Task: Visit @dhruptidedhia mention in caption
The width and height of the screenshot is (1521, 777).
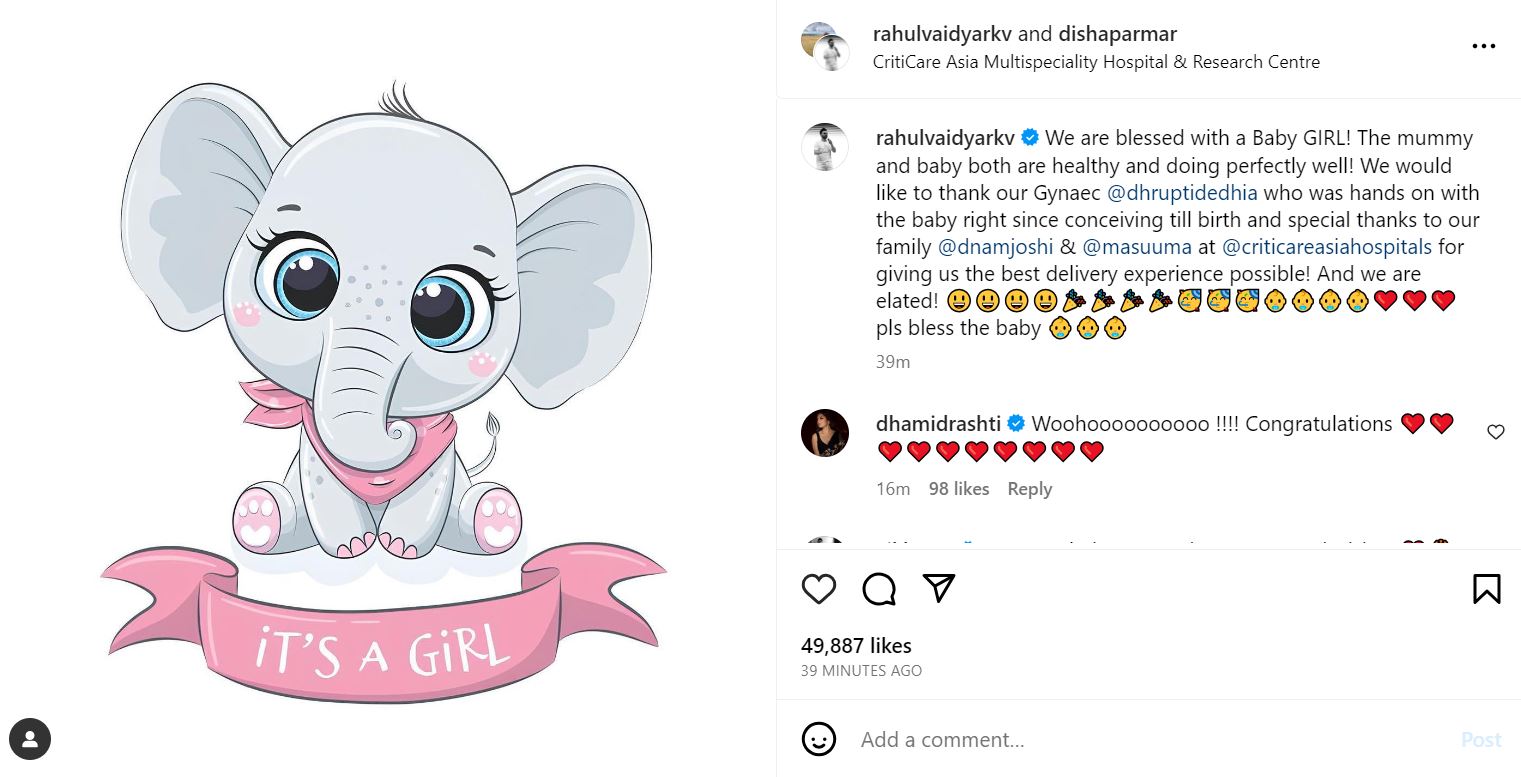Action: [1182, 192]
